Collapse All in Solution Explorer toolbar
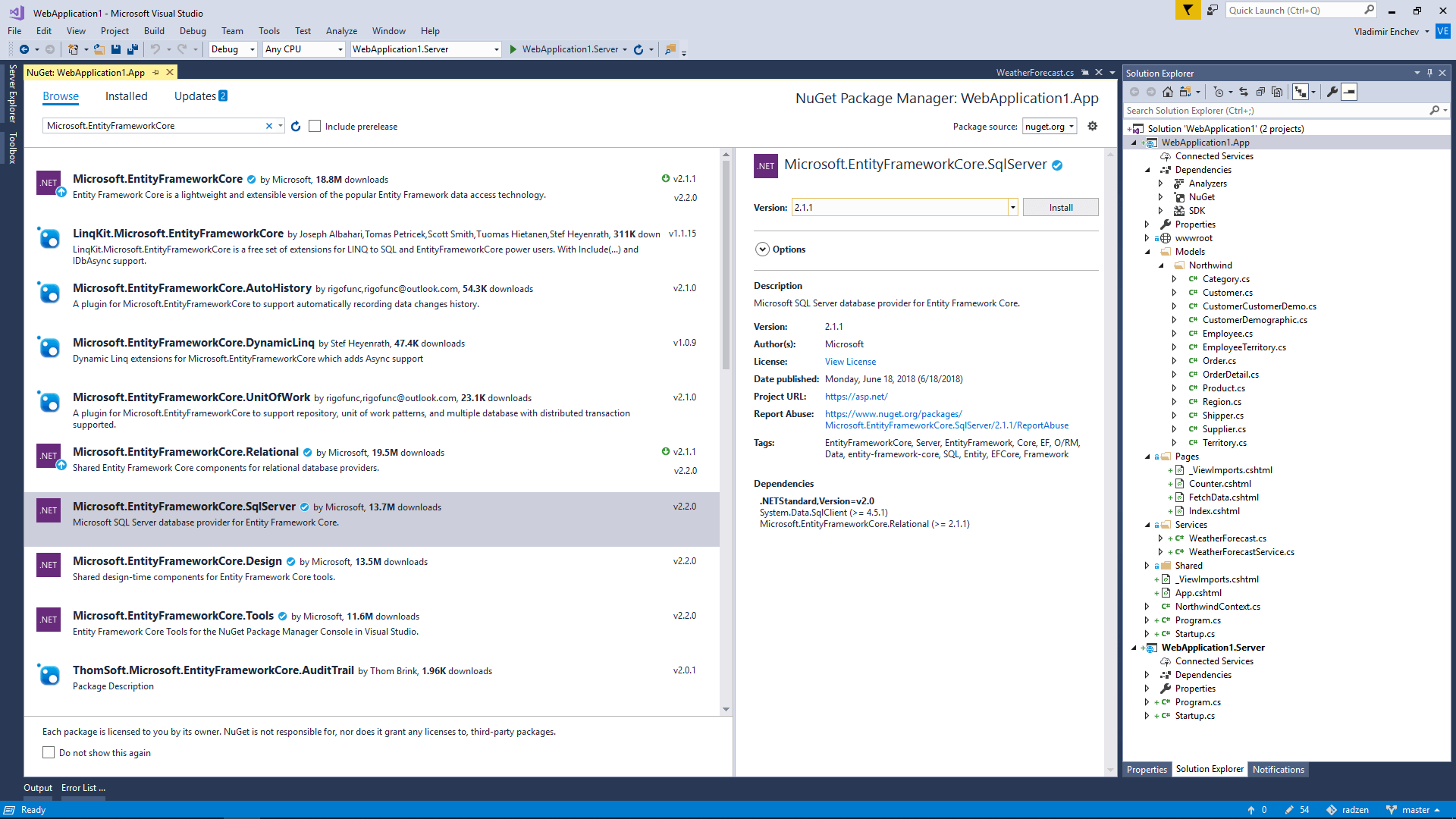 point(1260,92)
